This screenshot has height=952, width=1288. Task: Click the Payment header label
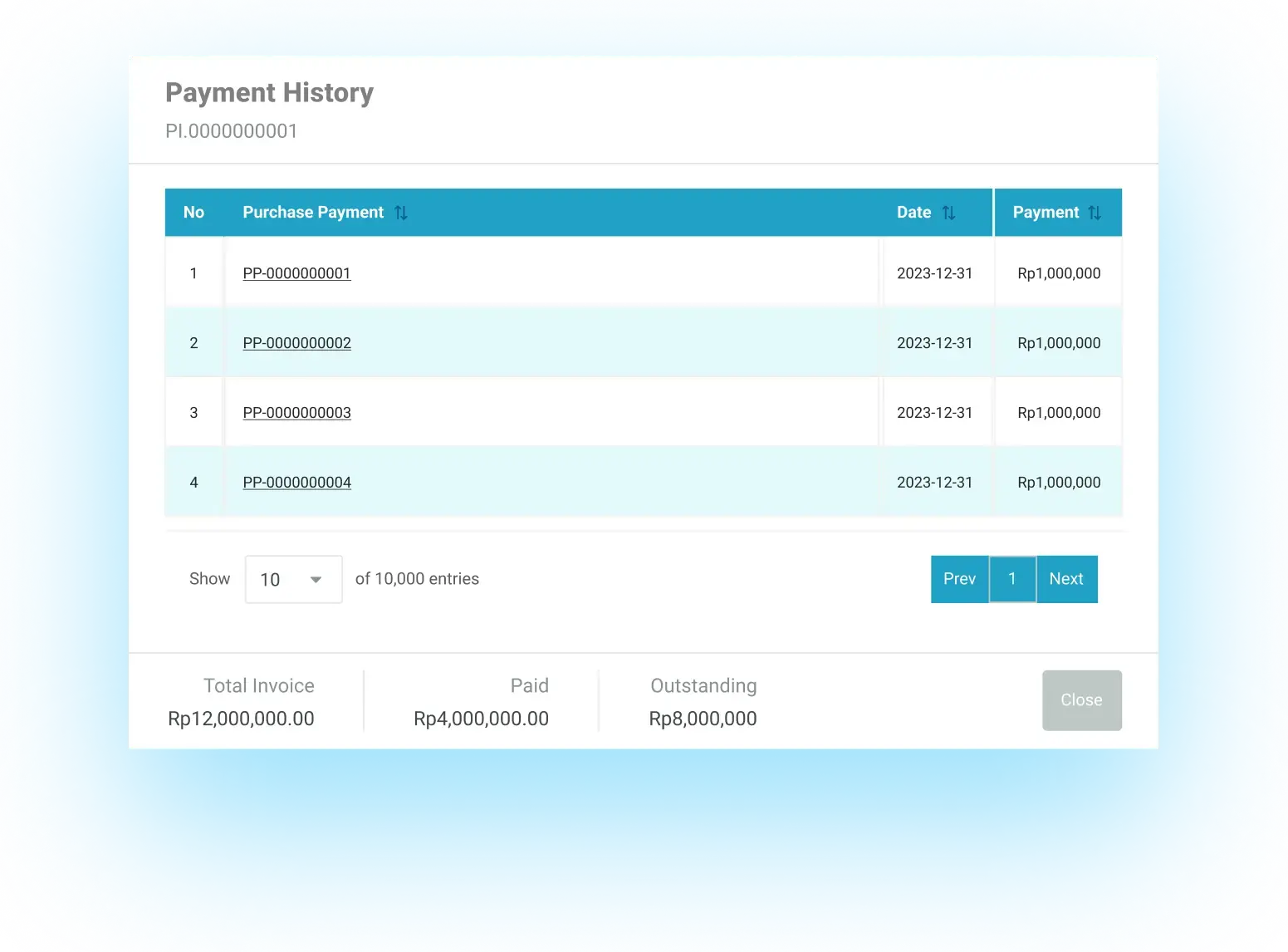(1046, 213)
